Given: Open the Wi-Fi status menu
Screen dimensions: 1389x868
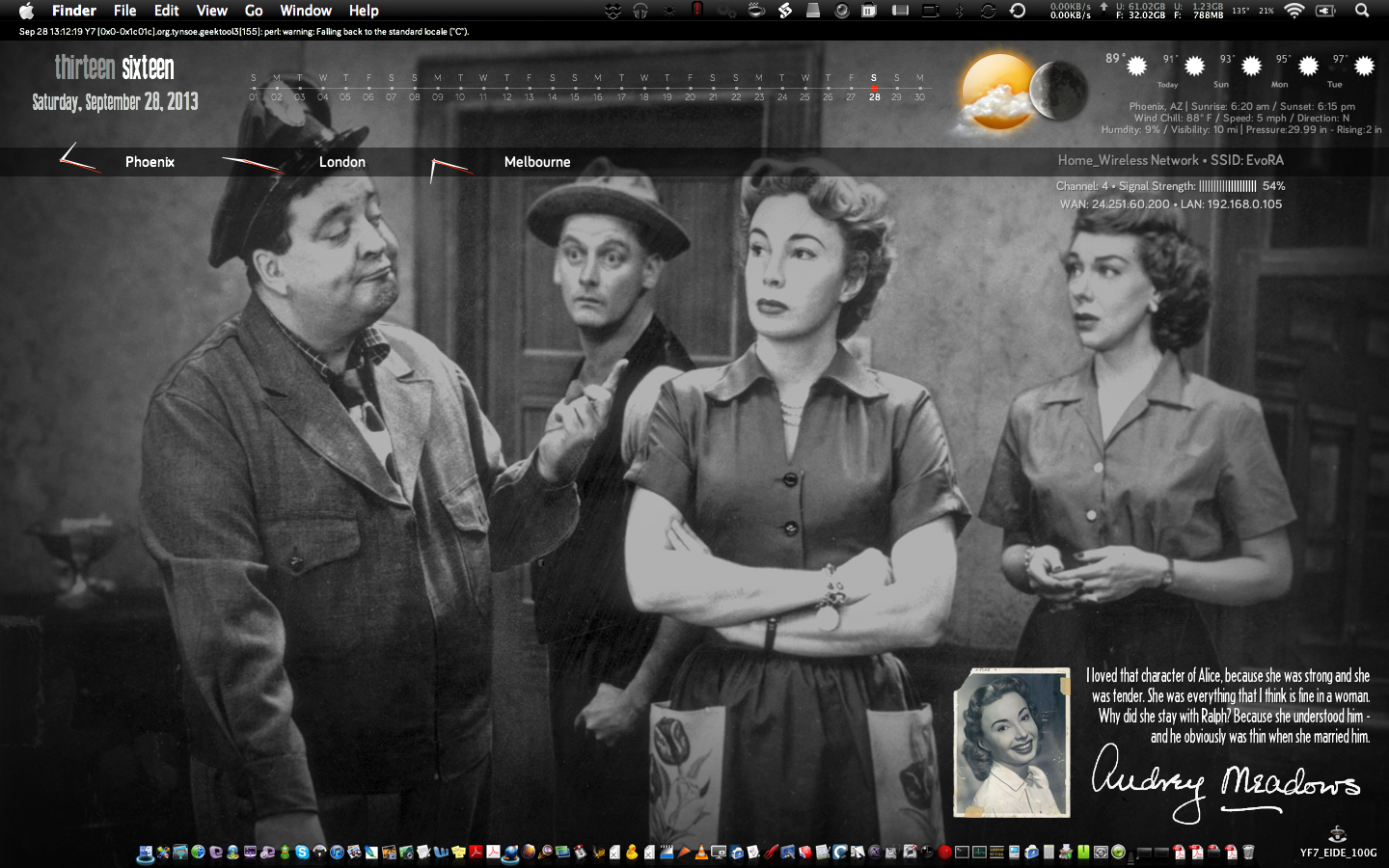Looking at the screenshot, I should pos(1294,11).
